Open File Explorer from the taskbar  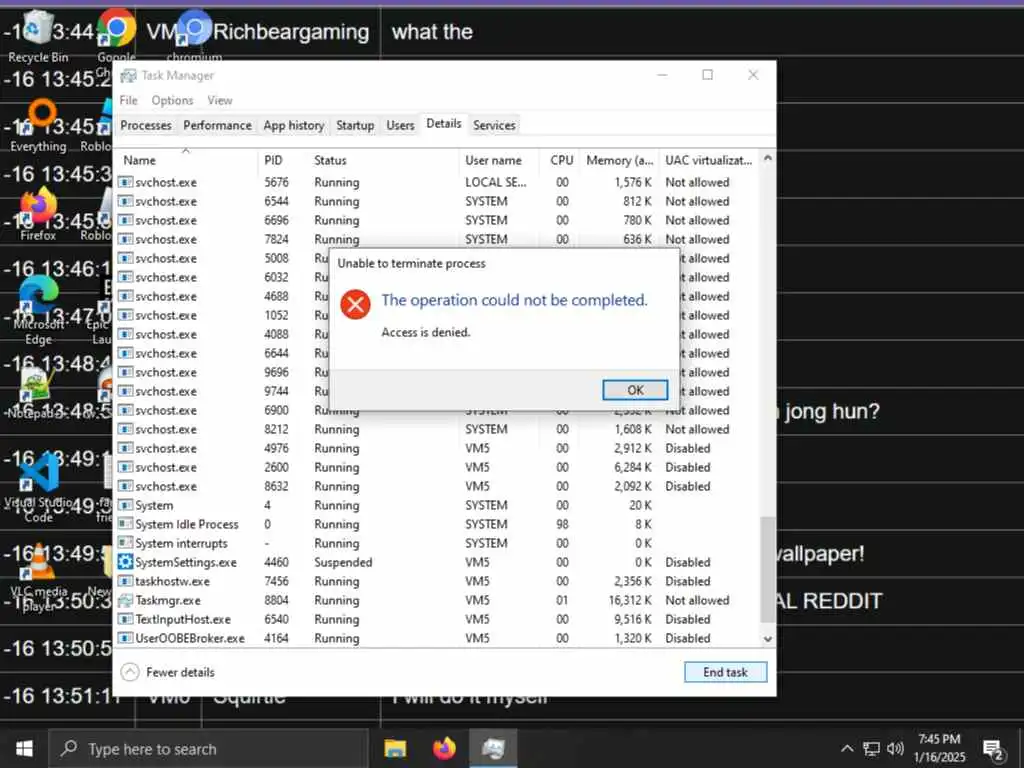pyautogui.click(x=394, y=748)
